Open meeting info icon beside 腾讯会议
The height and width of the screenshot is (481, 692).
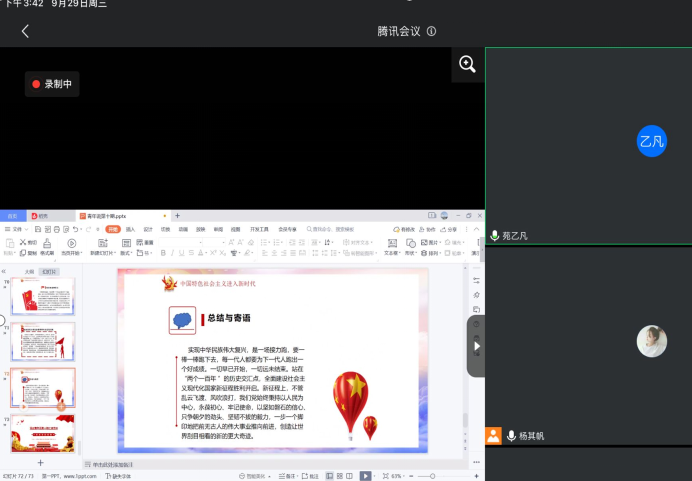click(432, 31)
